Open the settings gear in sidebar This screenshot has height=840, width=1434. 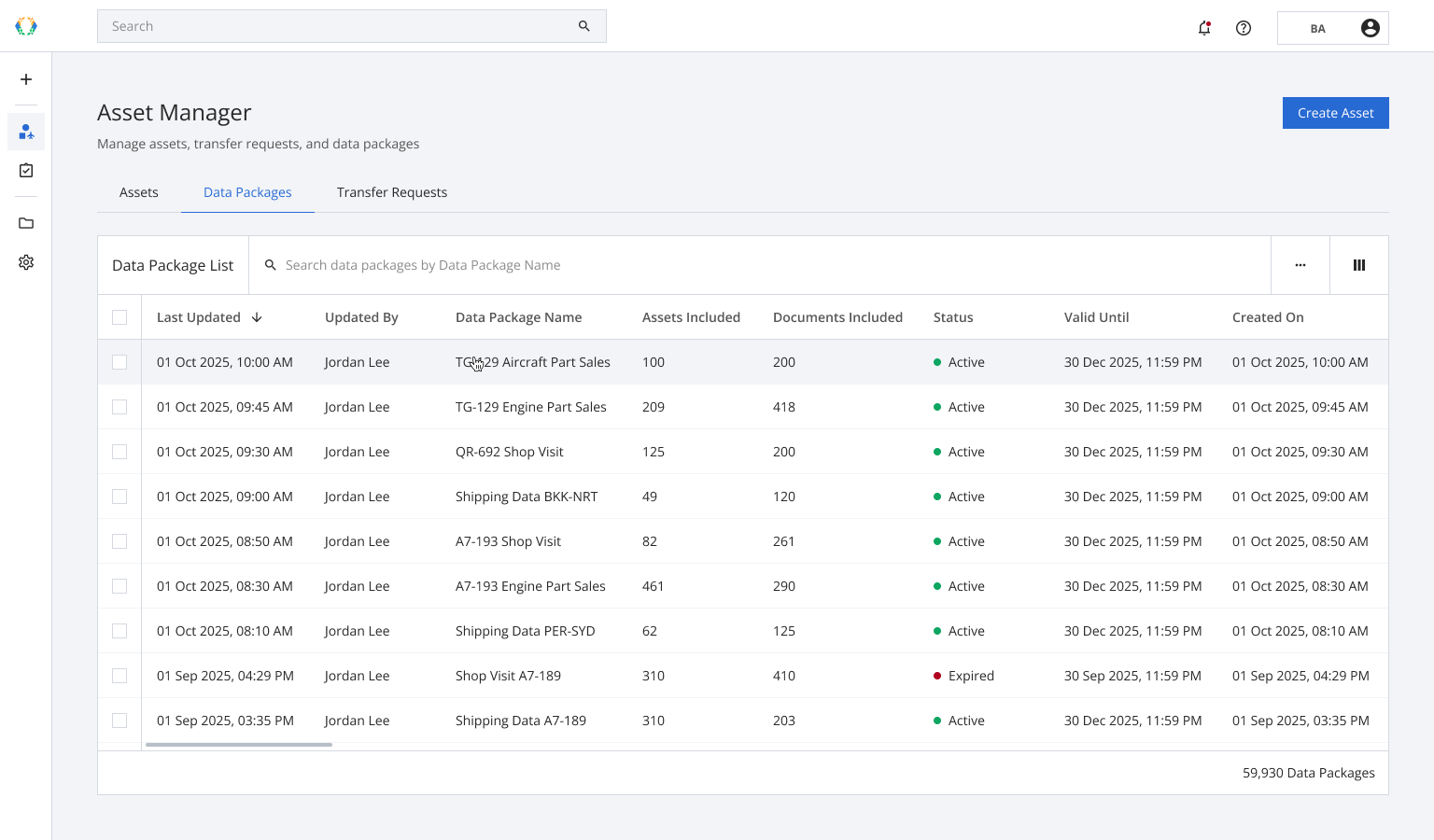(x=26, y=262)
